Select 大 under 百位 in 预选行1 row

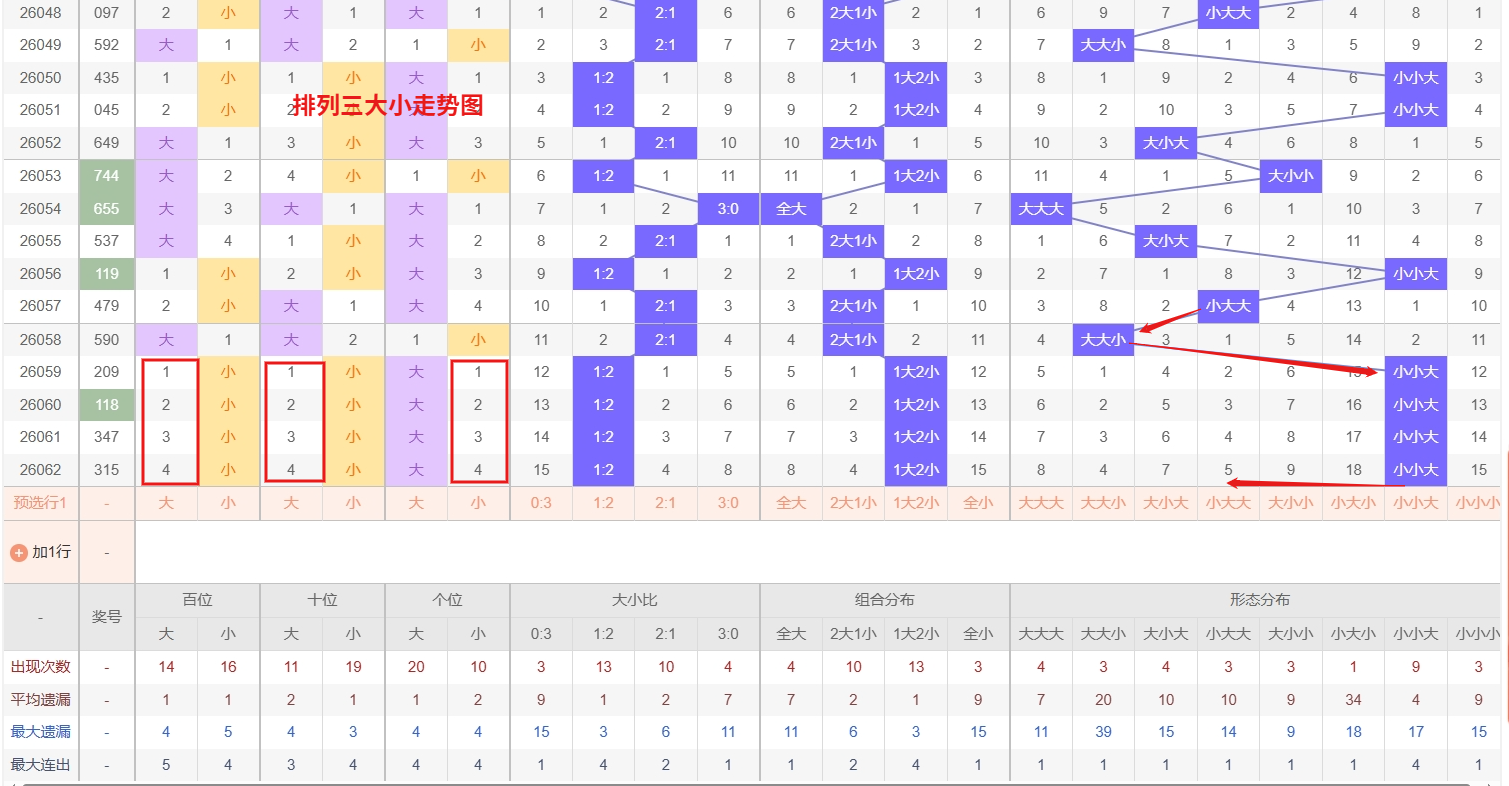tap(166, 503)
